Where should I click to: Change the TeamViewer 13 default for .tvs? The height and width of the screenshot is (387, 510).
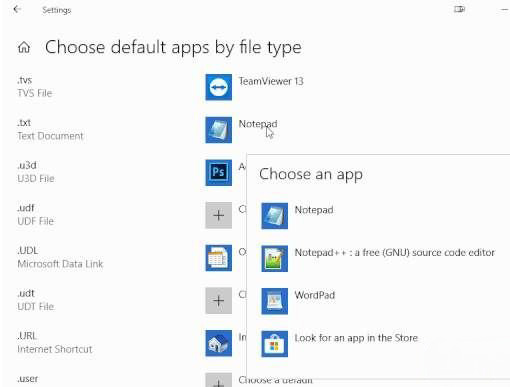(271, 81)
